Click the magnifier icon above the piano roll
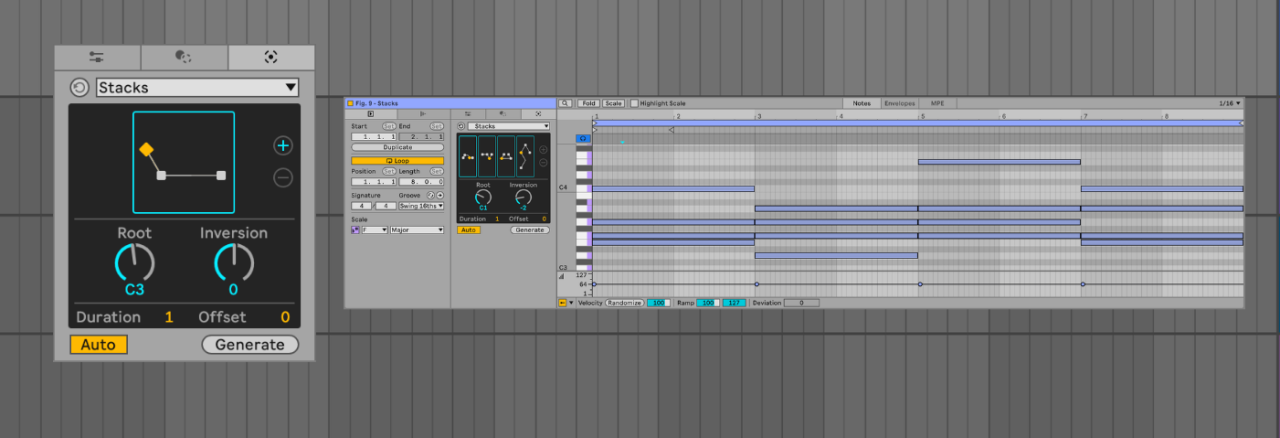Viewport: 1280px width, 438px height. [565, 103]
